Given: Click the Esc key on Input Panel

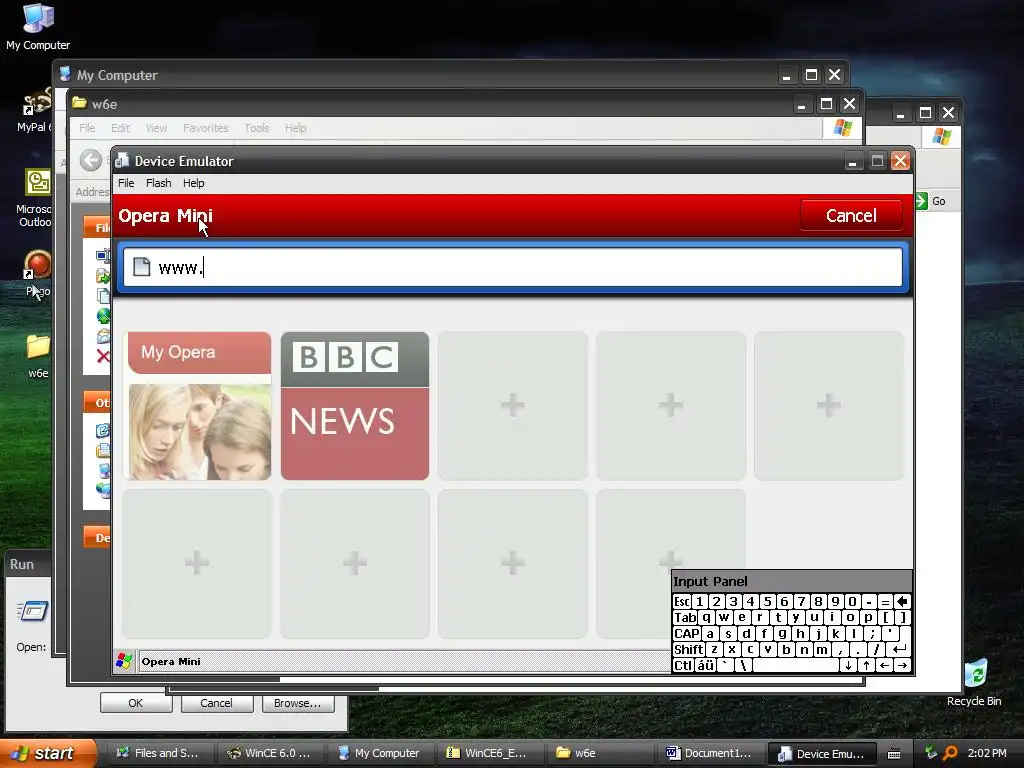Looking at the screenshot, I should pyautogui.click(x=682, y=601).
